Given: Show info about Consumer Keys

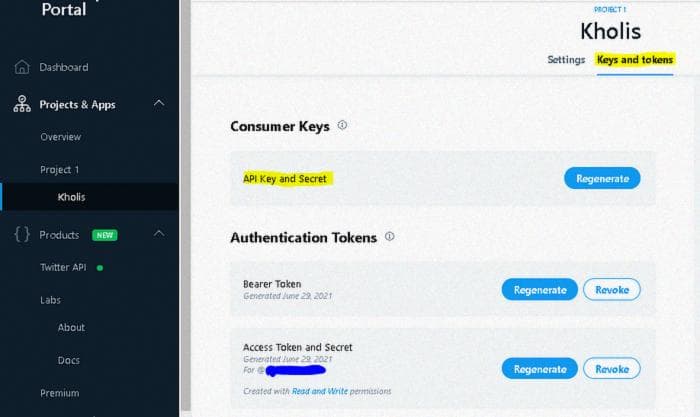Looking at the screenshot, I should [342, 125].
